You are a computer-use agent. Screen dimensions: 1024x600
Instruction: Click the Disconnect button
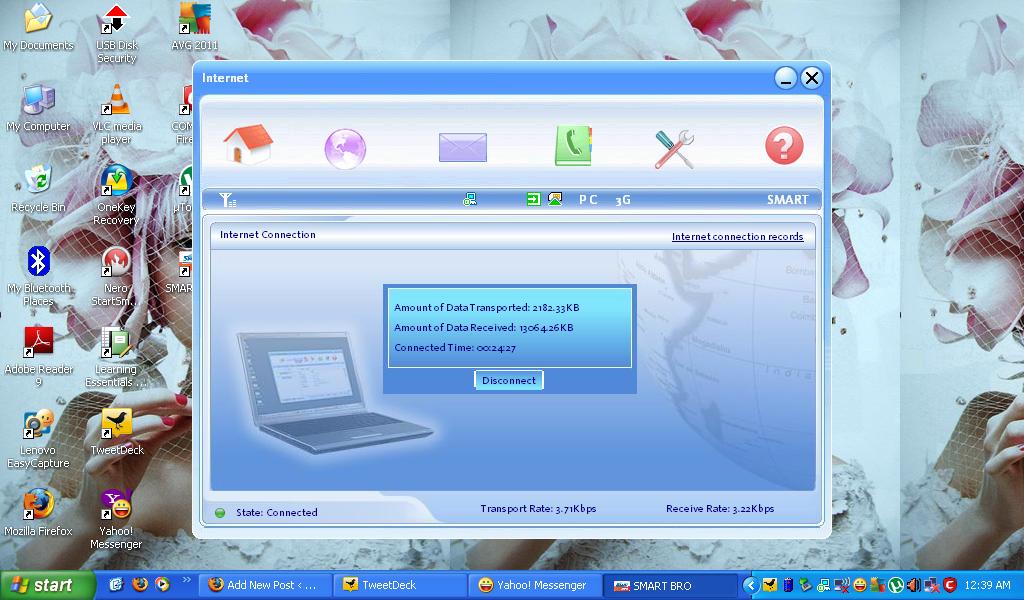(x=509, y=380)
